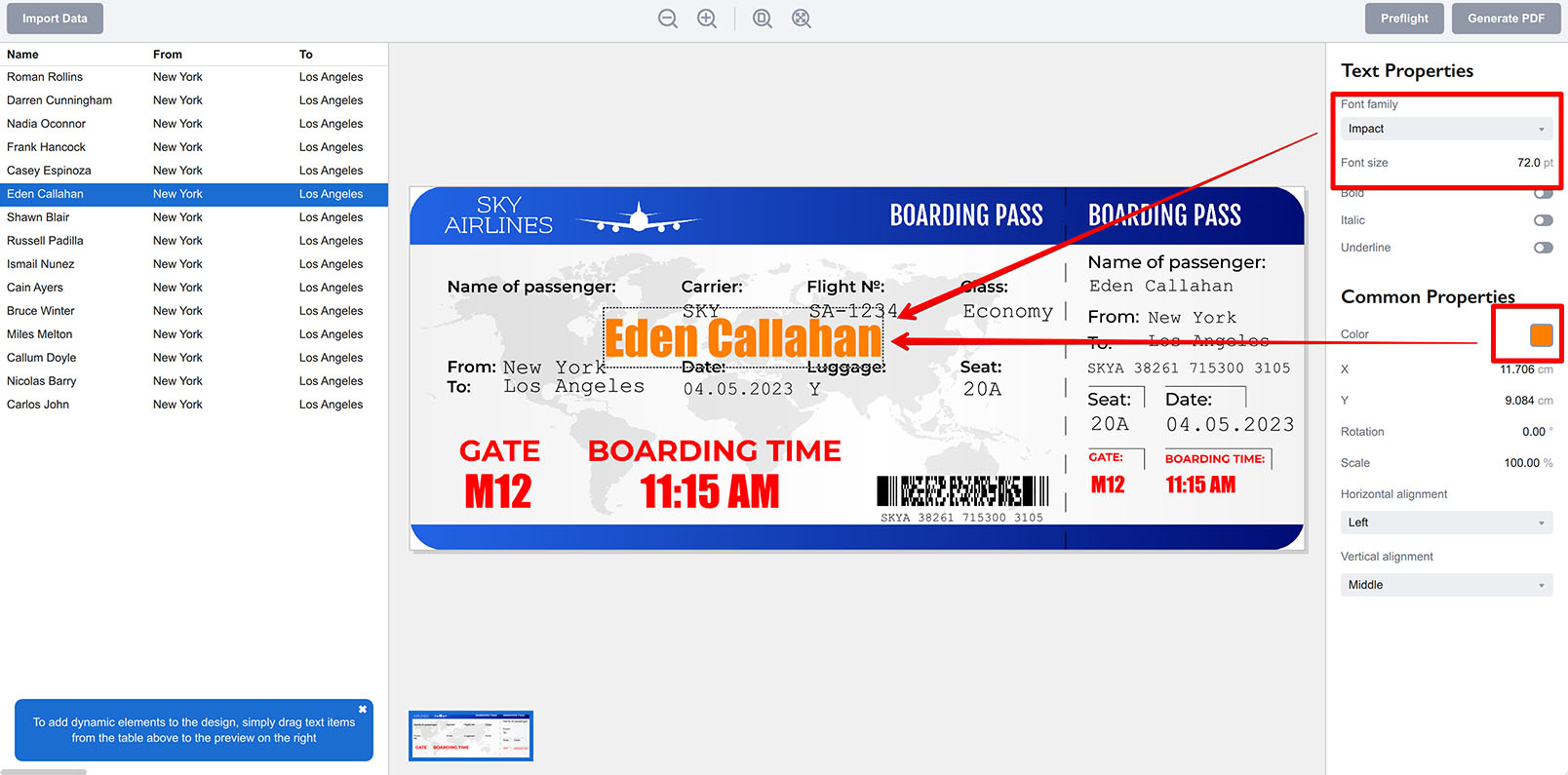Click the zoom to page icon
Image resolution: width=1568 pixels, height=775 pixels.
click(763, 19)
